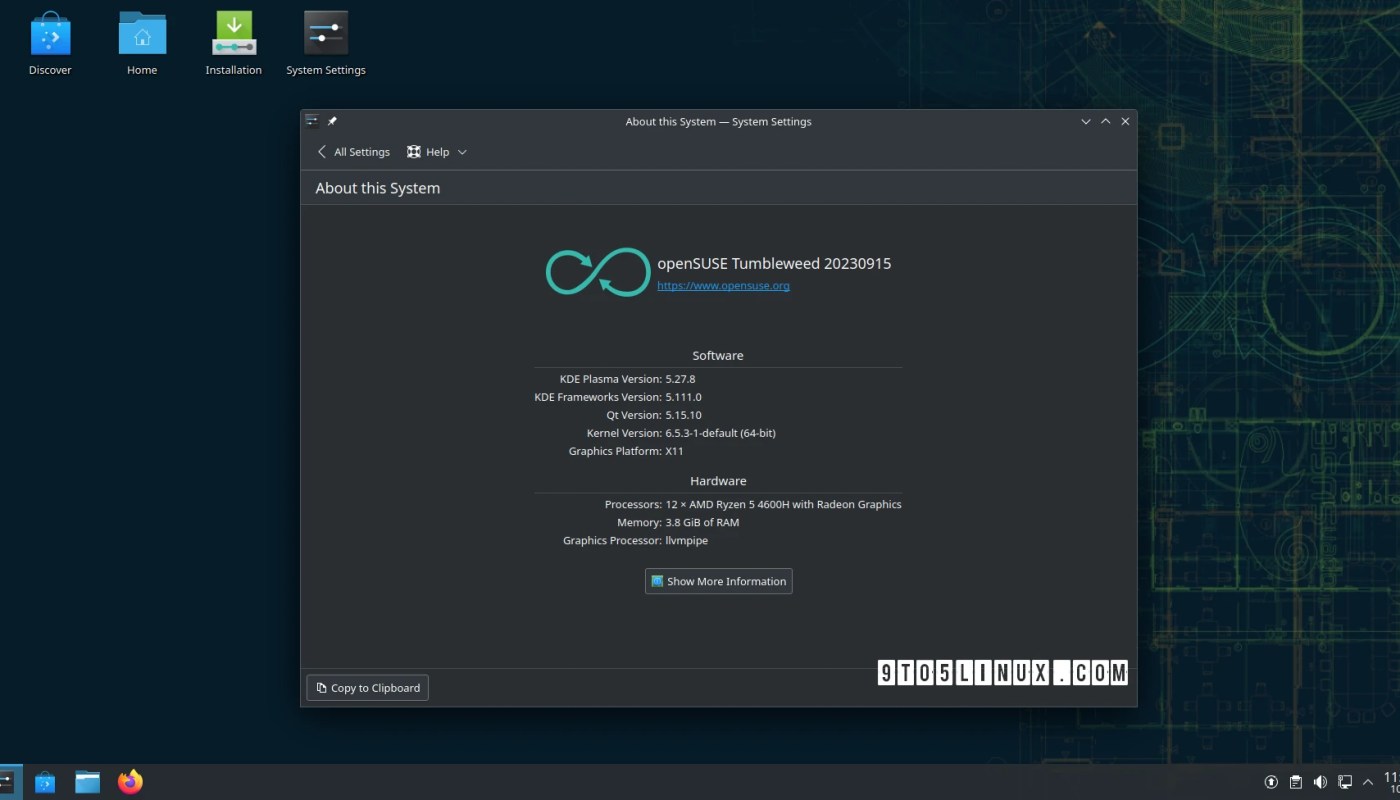Click the Software section heading
The image size is (1400, 800).
coord(718,355)
